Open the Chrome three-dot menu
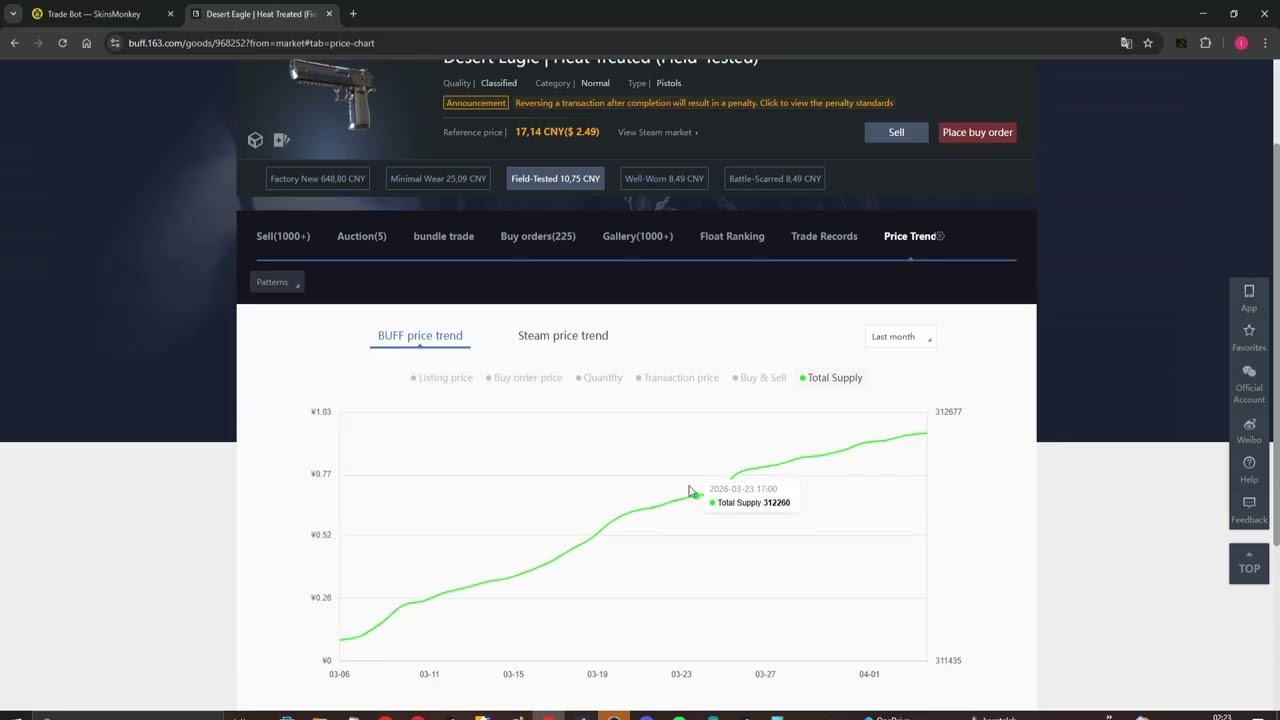This screenshot has width=1280, height=720. [x=1264, y=43]
